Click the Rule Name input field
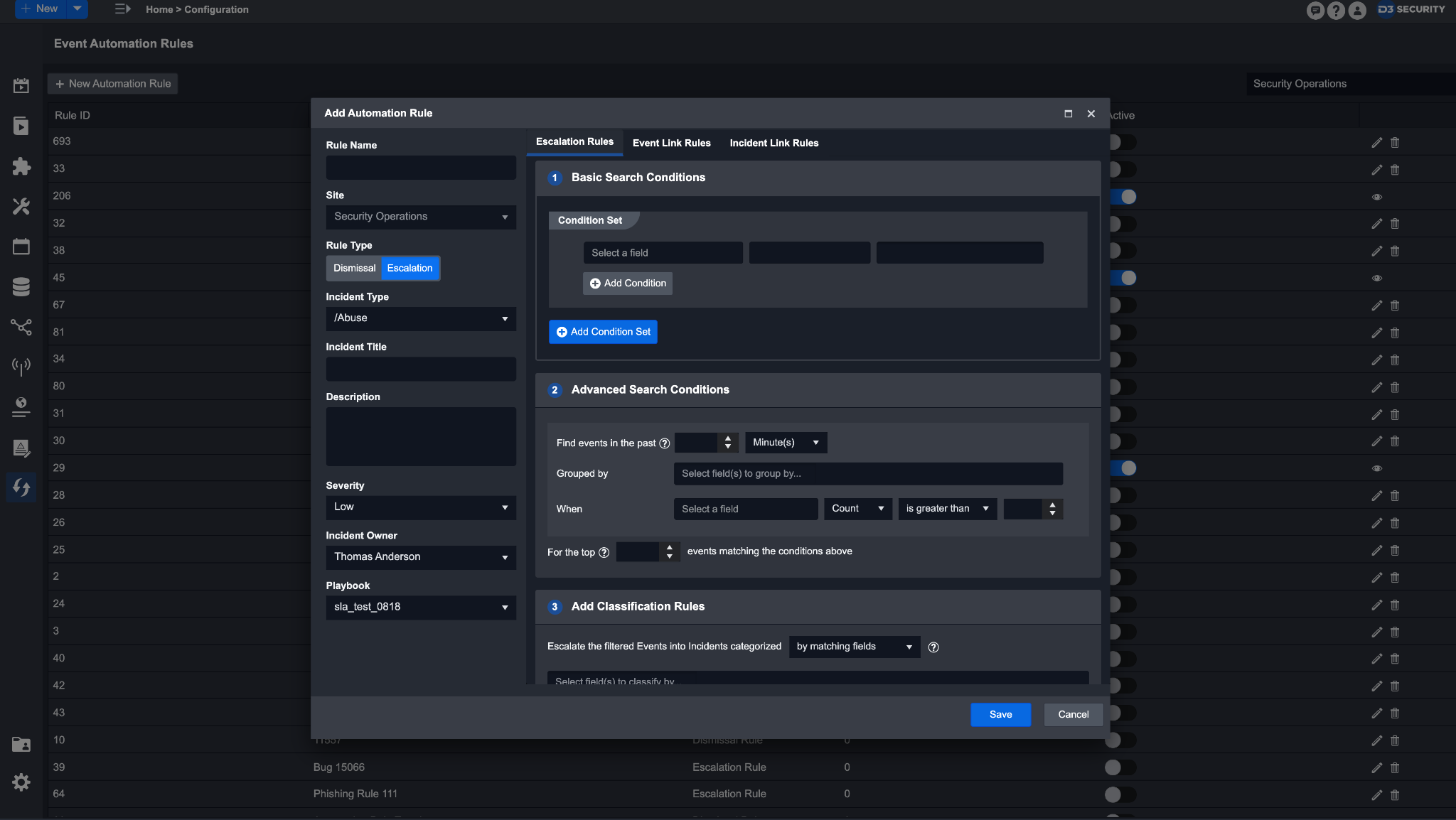This screenshot has height=820, width=1456. point(421,168)
